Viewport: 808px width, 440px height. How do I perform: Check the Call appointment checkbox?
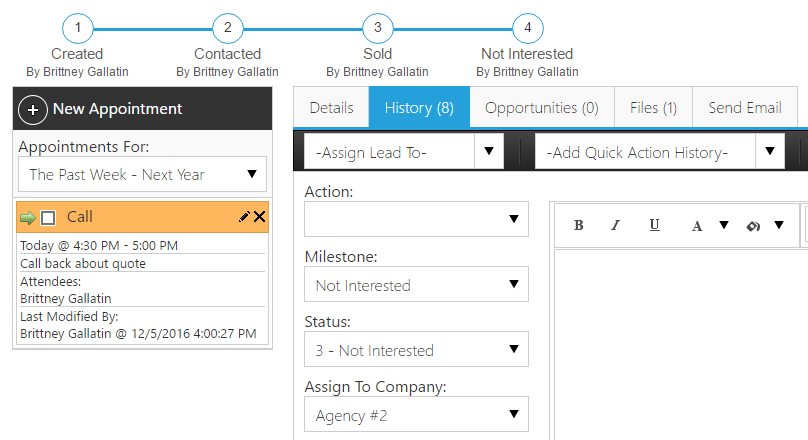48,218
